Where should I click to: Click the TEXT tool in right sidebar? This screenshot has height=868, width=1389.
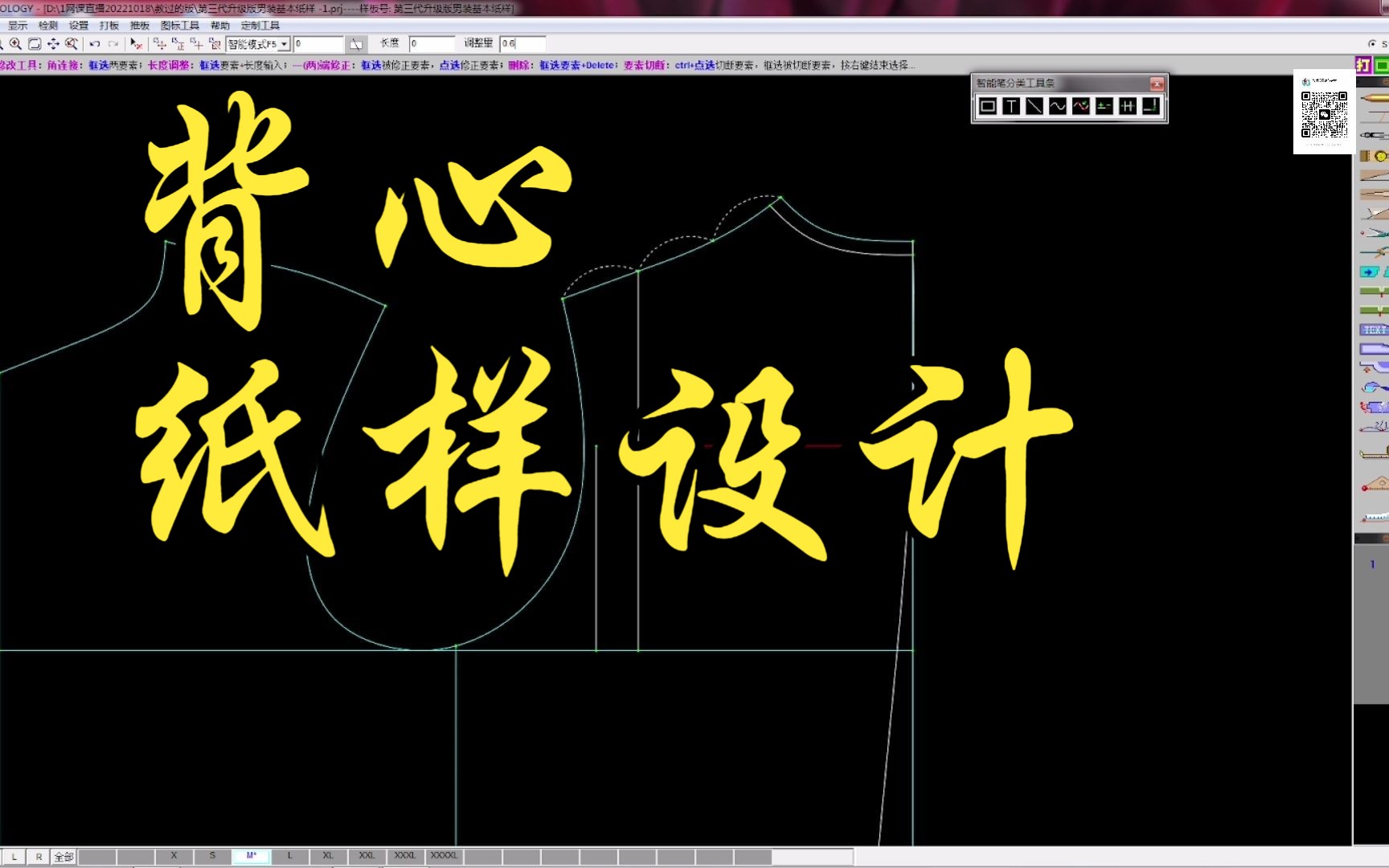click(x=1374, y=330)
